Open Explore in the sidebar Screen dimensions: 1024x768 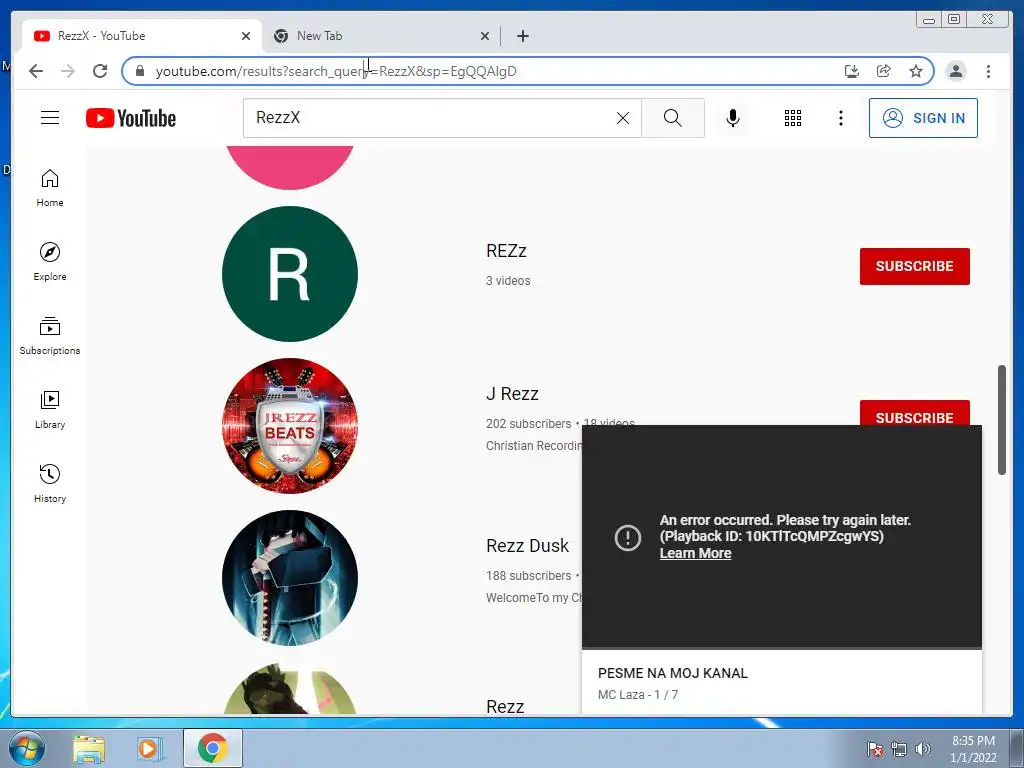click(x=50, y=262)
